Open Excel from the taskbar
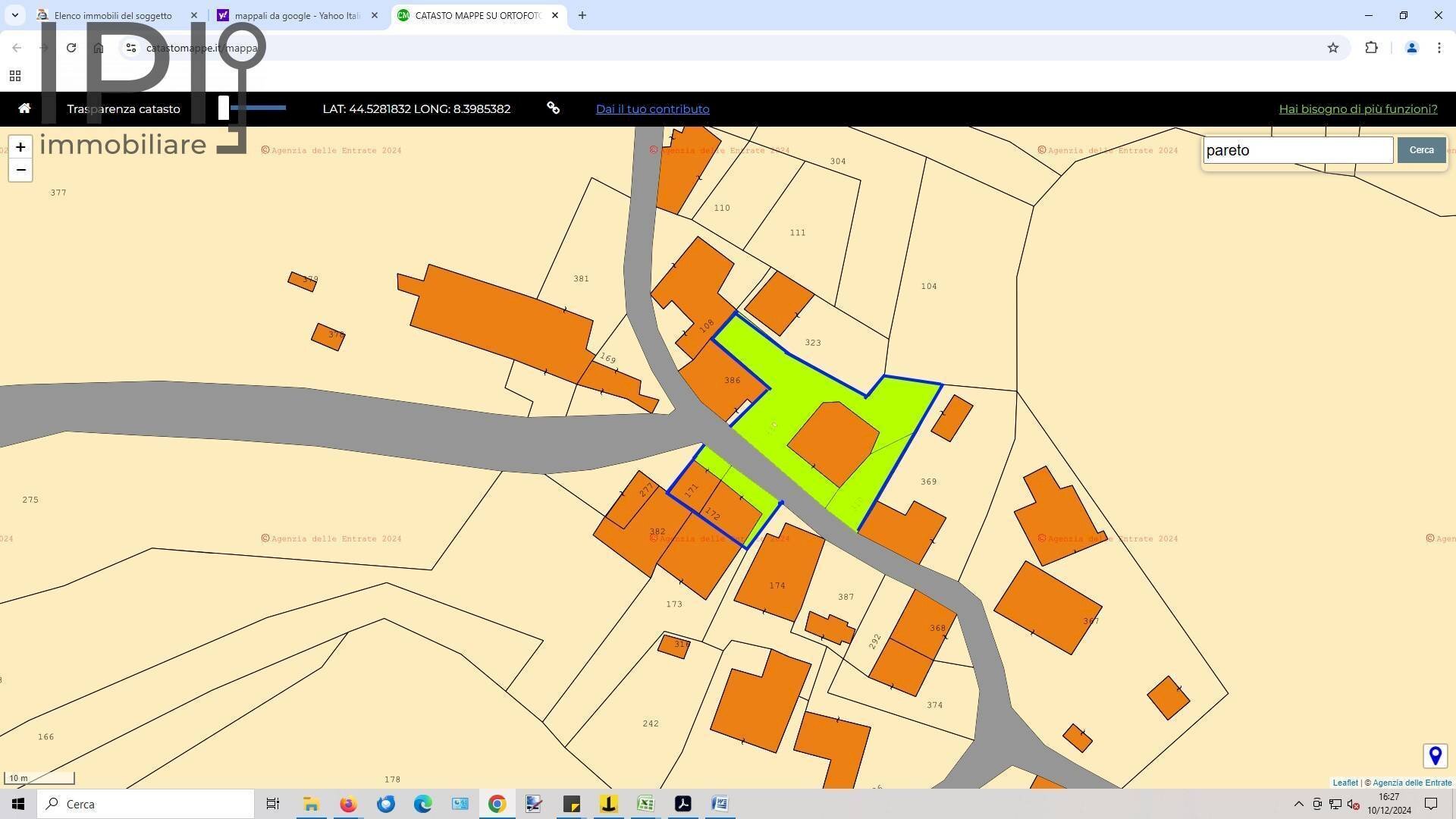Screen dimensions: 1456x819 (x=645, y=804)
